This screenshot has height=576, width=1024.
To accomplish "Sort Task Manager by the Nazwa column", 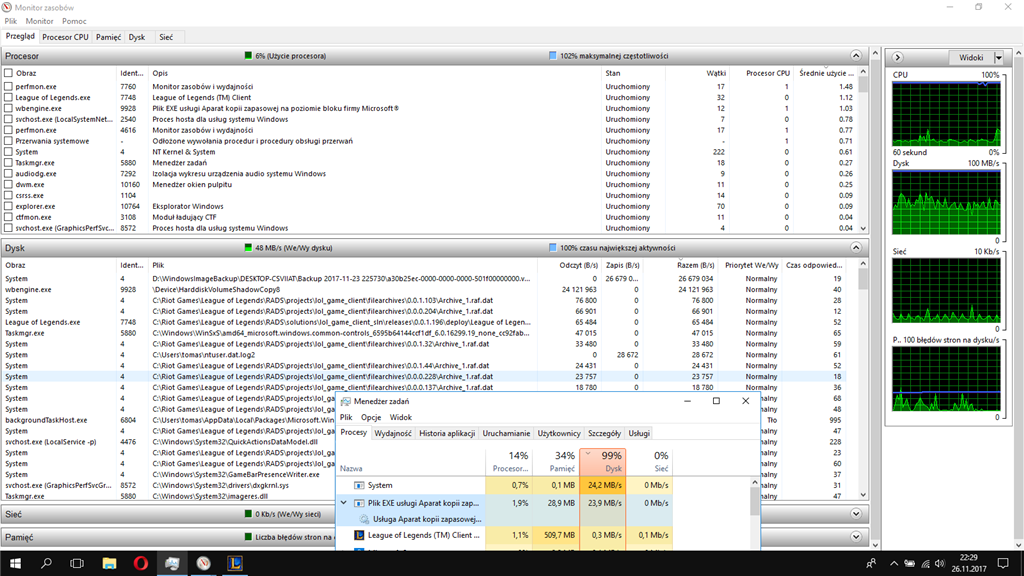I will [411, 462].
